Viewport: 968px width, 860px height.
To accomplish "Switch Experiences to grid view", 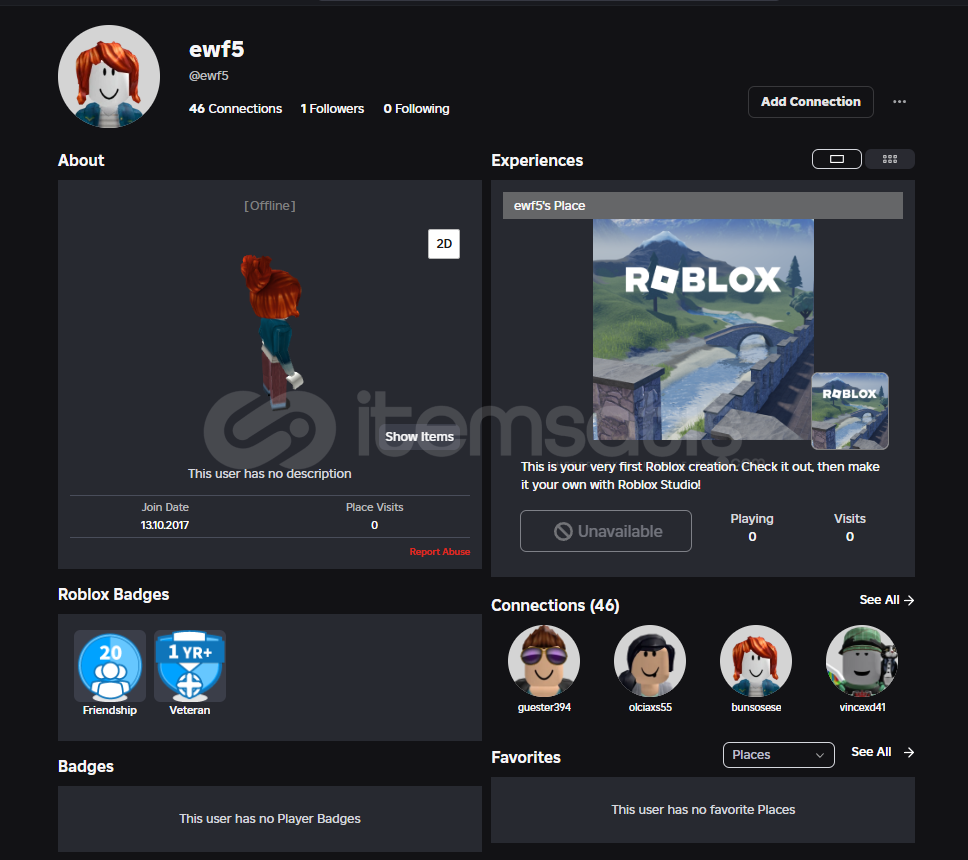I will 890,159.
